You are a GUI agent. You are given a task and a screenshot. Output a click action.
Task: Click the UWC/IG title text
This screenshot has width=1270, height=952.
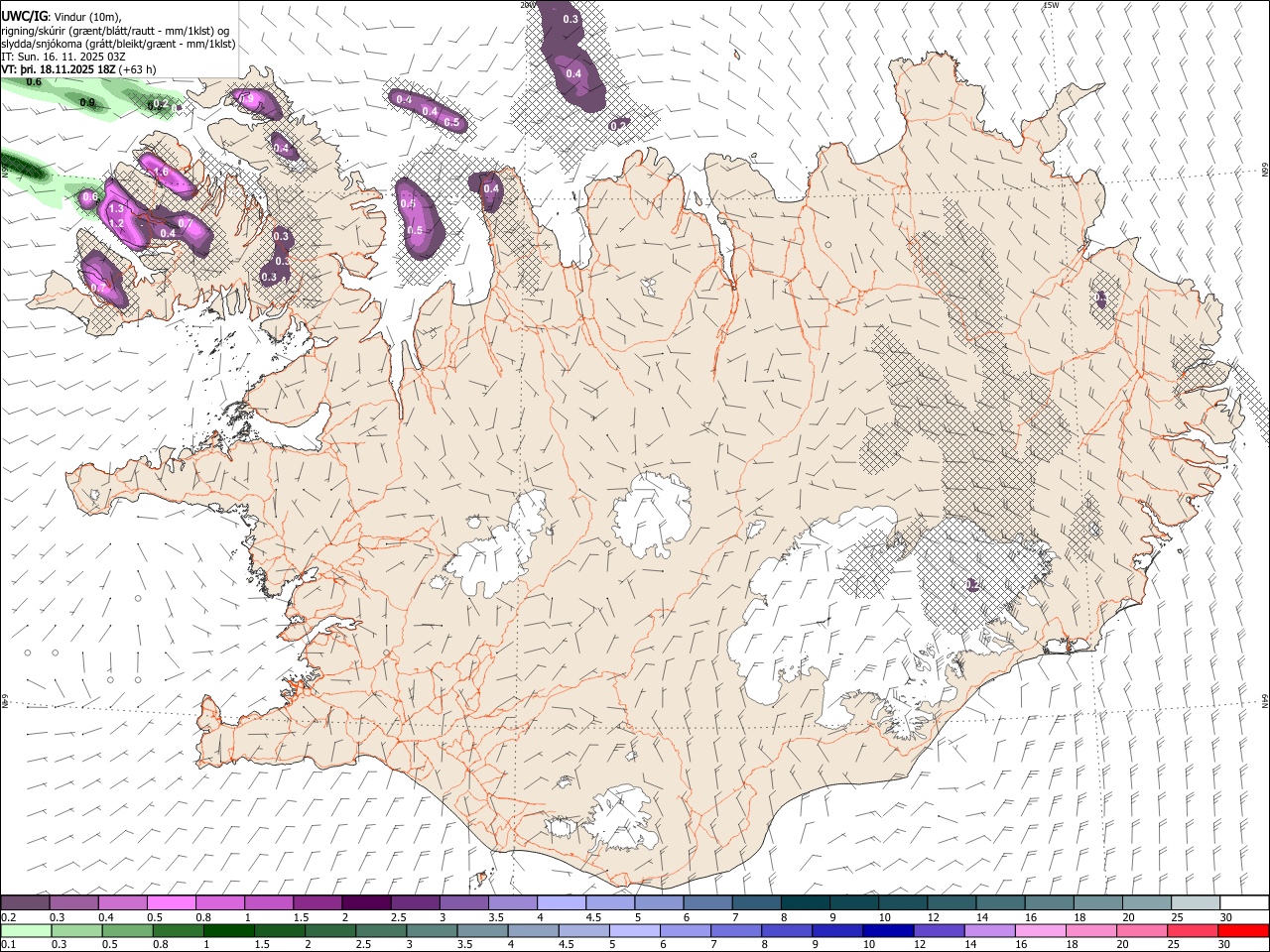point(24,17)
